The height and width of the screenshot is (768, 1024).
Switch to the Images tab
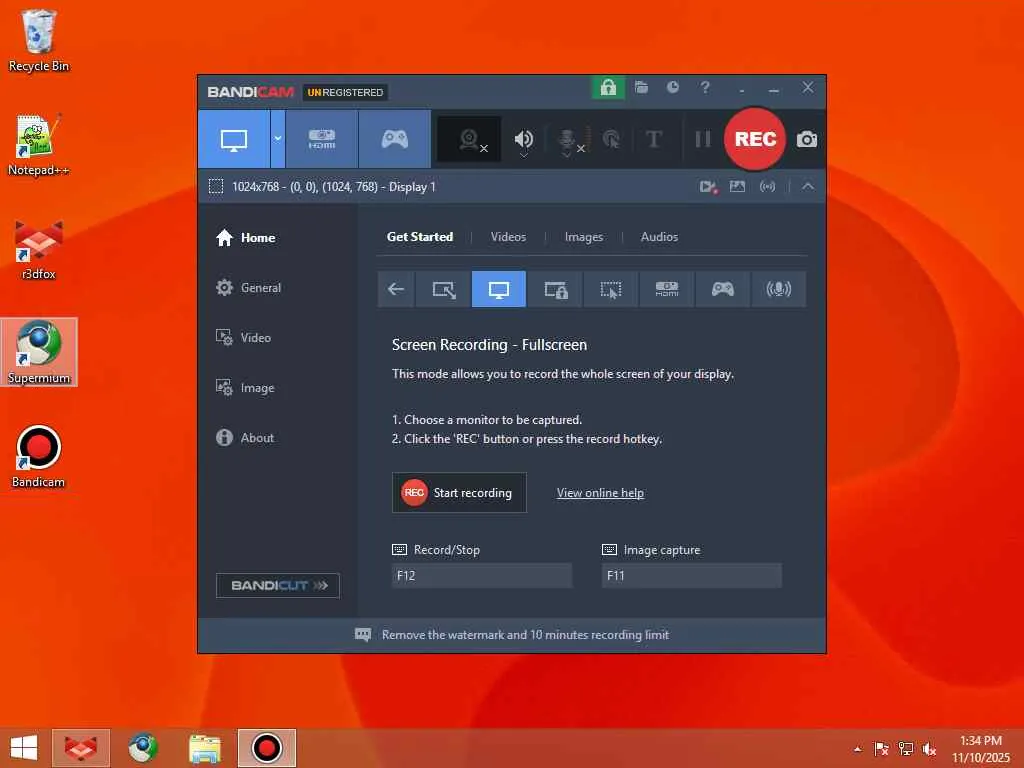point(584,237)
